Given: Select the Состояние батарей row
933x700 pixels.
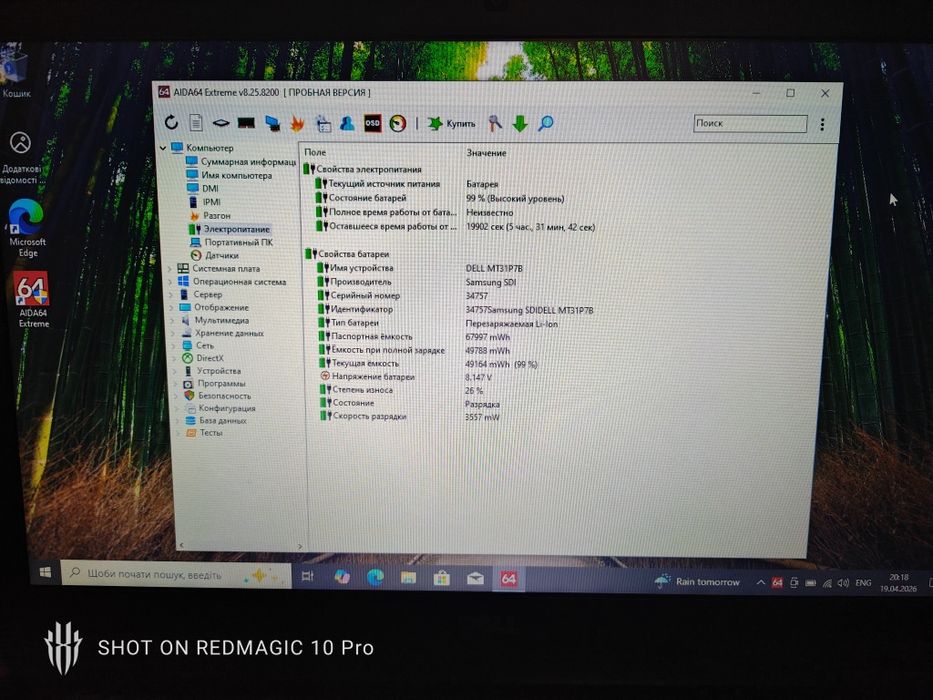Looking at the screenshot, I should pos(455,198).
